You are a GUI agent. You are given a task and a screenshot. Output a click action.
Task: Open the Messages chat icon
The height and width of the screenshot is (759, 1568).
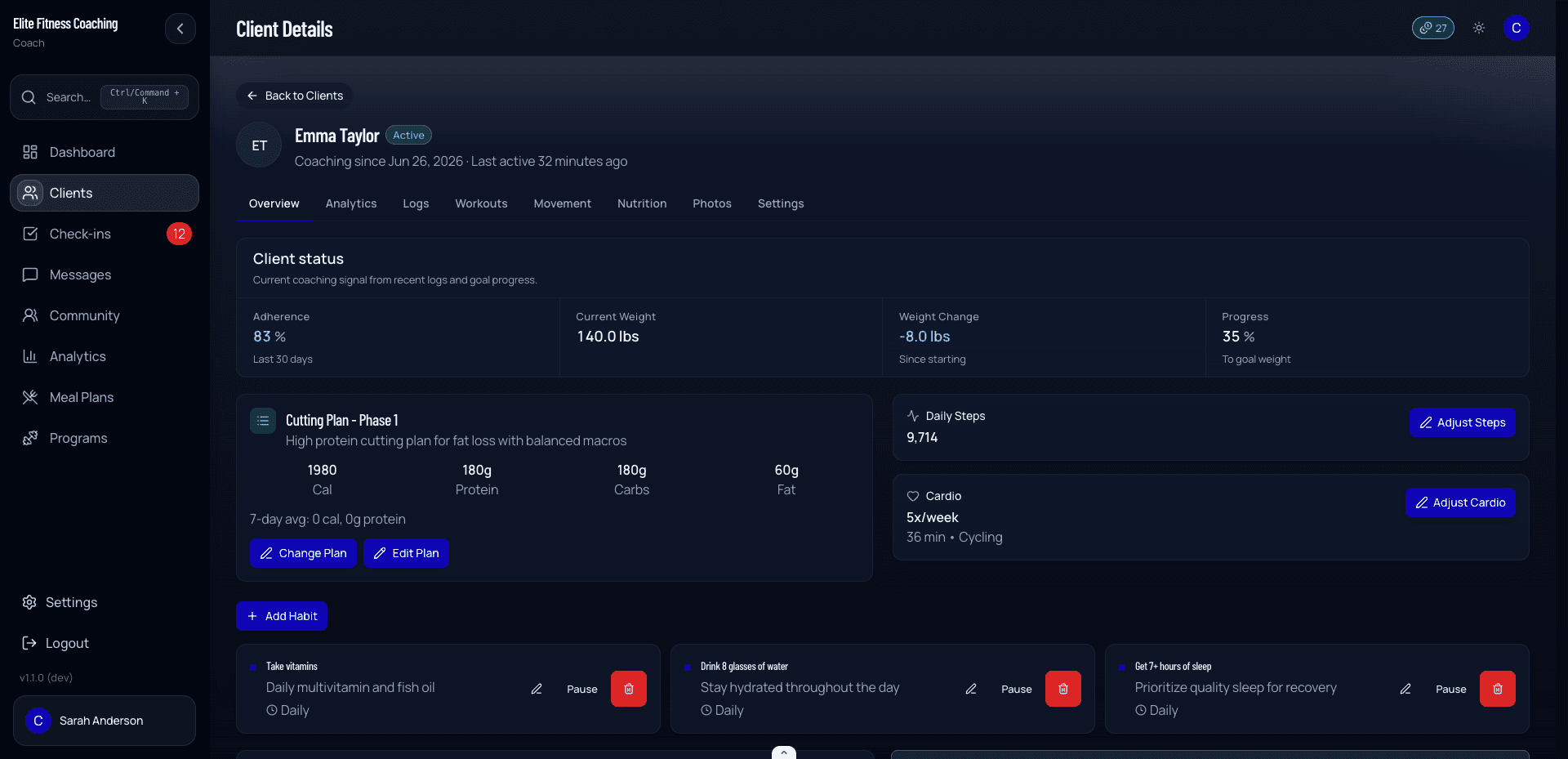pos(30,275)
